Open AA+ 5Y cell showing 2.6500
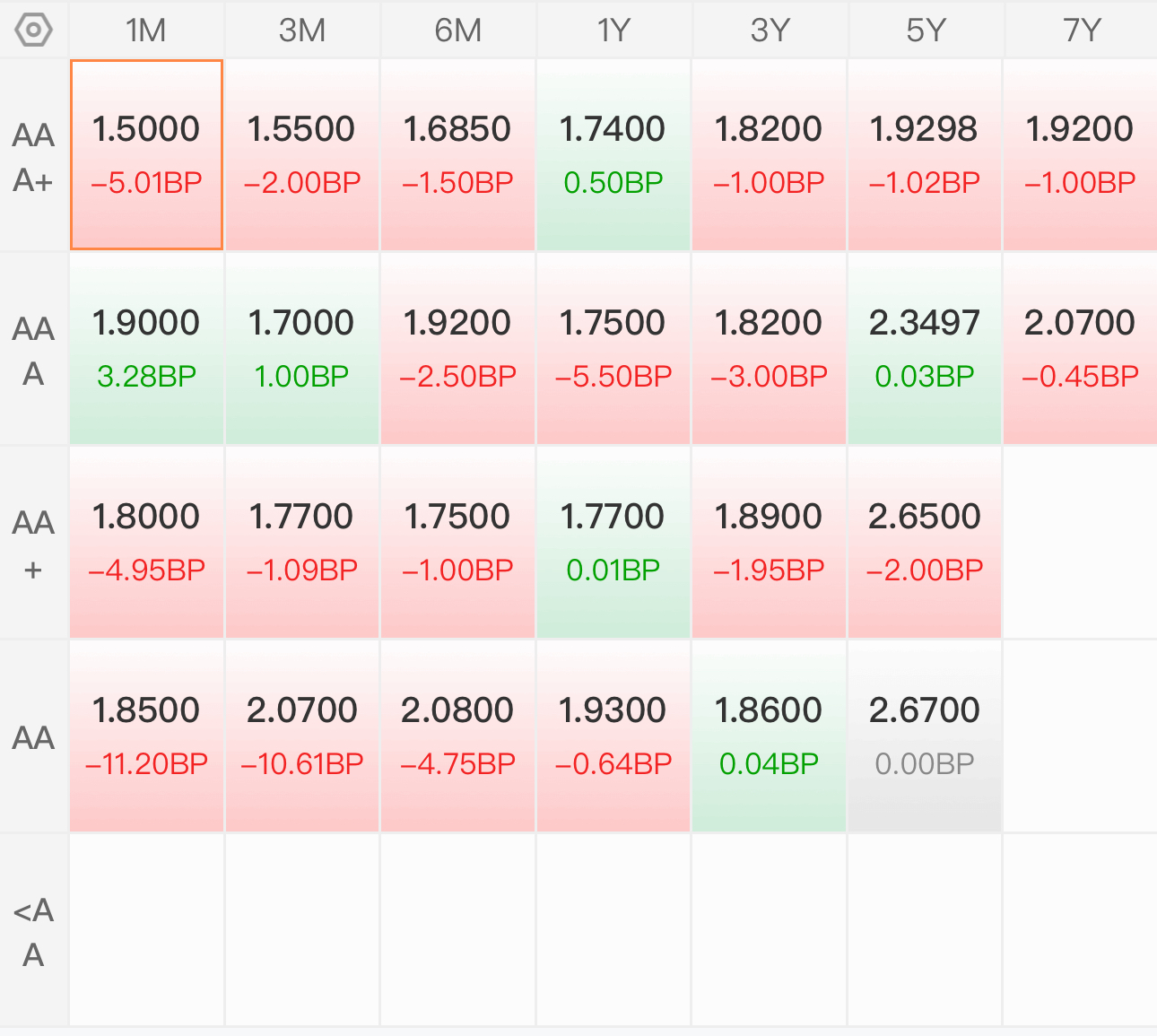 925,543
